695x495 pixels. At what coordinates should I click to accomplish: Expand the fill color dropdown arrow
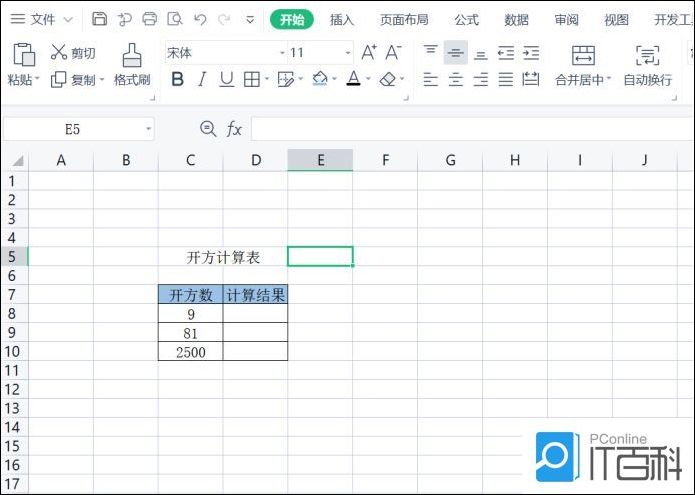[334, 79]
